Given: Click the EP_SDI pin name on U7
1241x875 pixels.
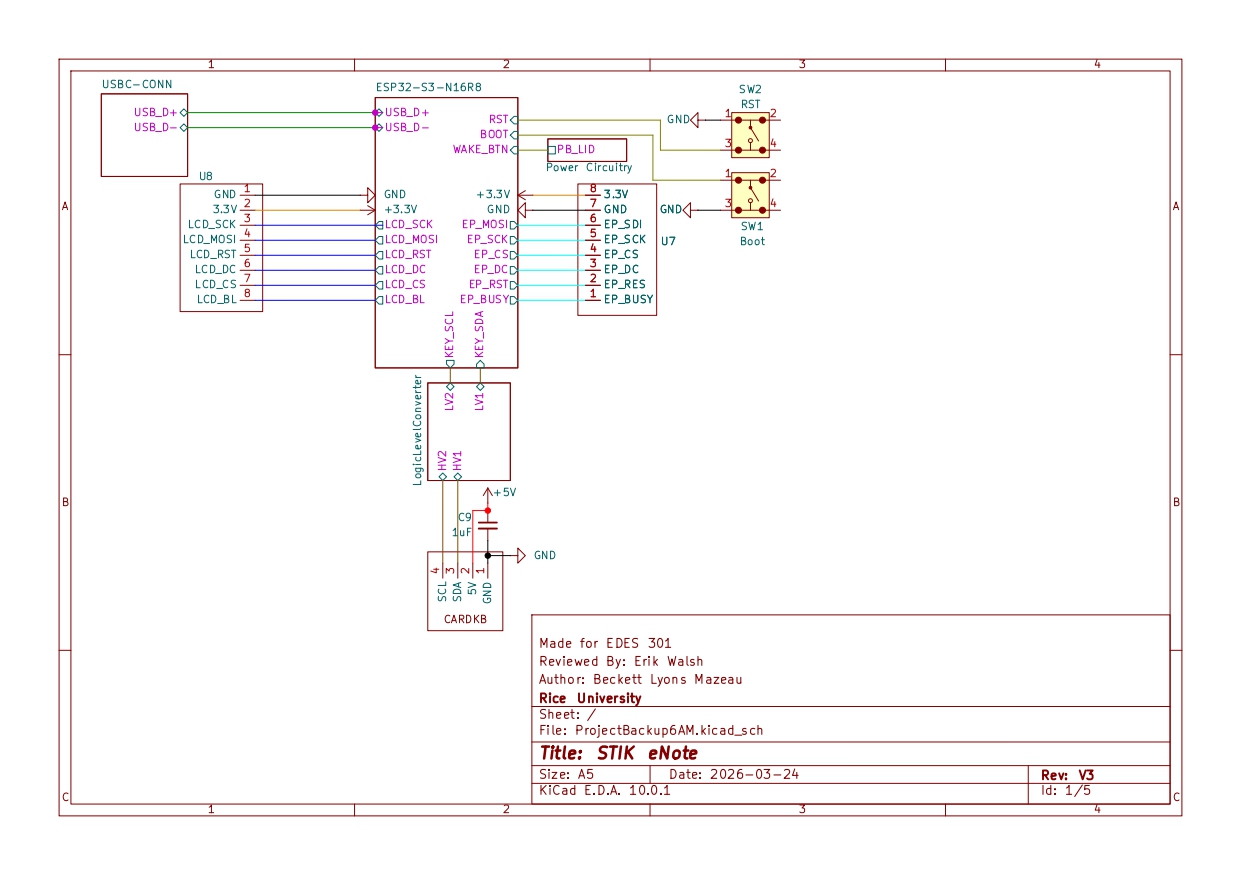Looking at the screenshot, I should (x=623, y=224).
